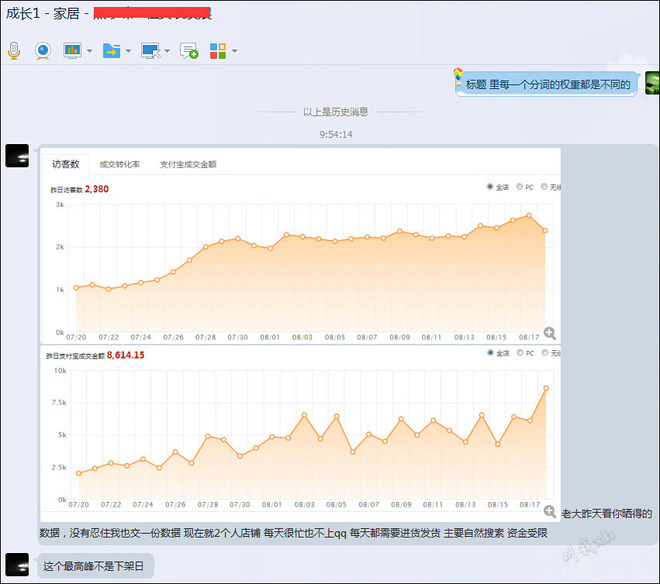660x584 pixels.
Task: Open the colorful apps grid icon
Action: click(x=218, y=51)
